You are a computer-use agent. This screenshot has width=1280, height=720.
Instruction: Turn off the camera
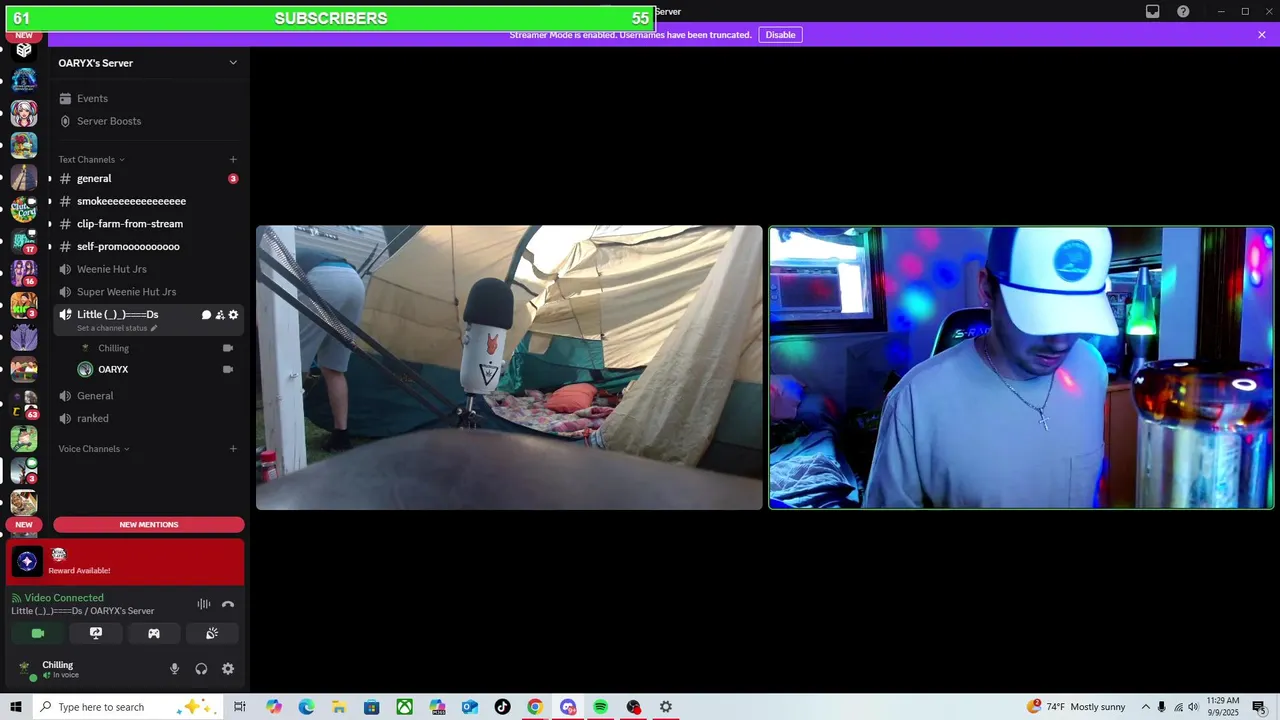coord(38,634)
